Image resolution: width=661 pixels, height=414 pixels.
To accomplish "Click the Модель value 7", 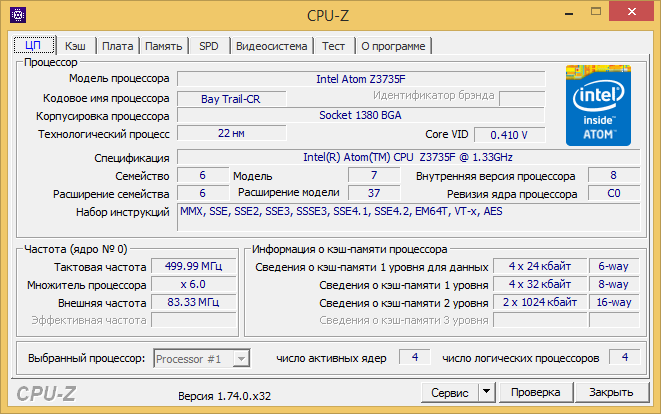I will 374,175.
